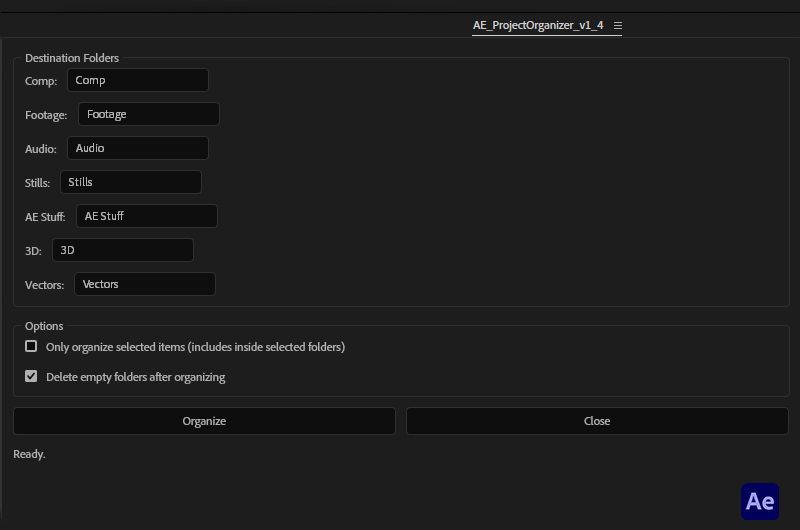Click the "AE Stuff:" field label text
Screen dimensions: 800x530
click(x=45, y=217)
